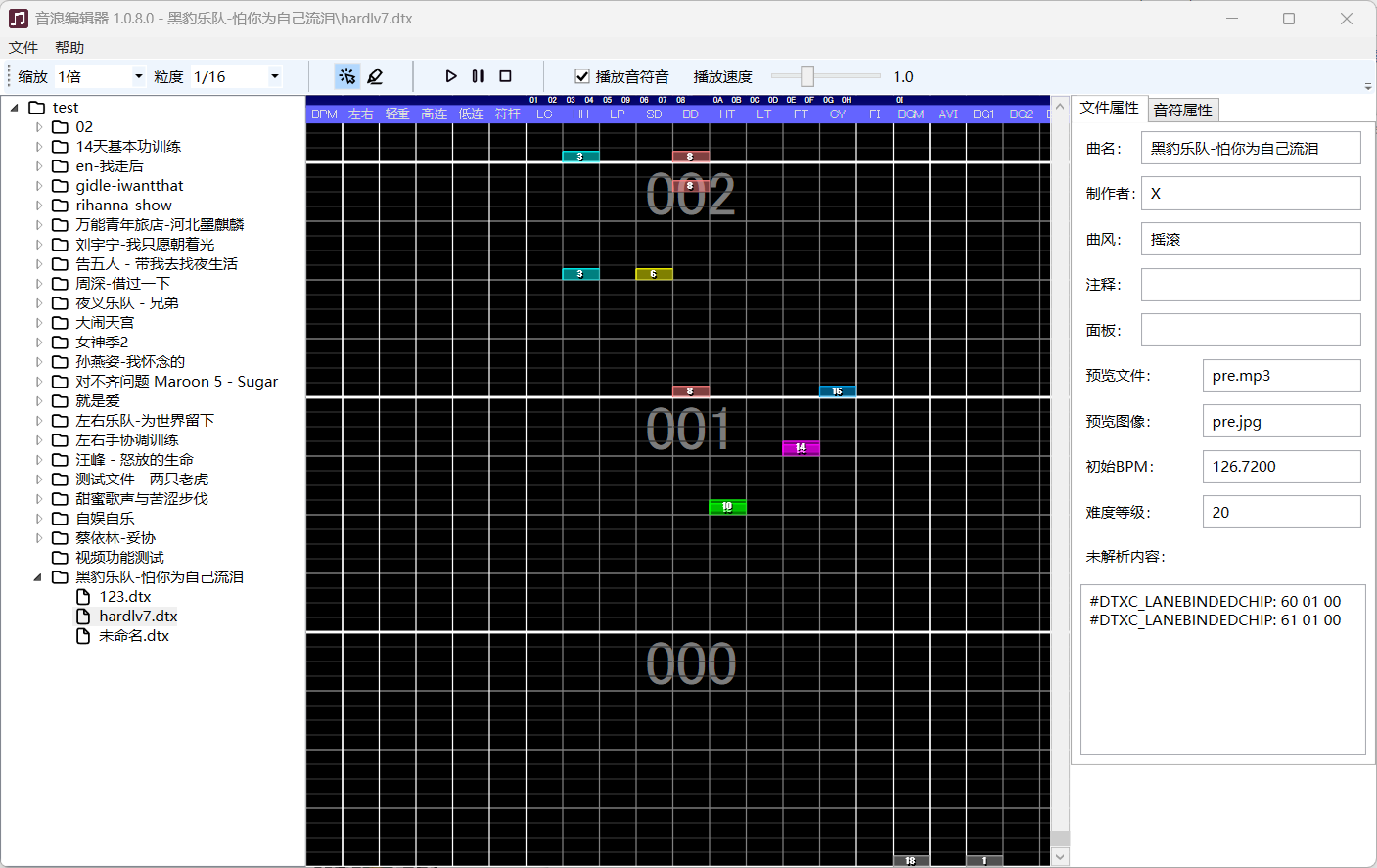Viewport: 1377px width, 868px height.
Task: Click the 播放速度 slider handle
Action: point(806,76)
